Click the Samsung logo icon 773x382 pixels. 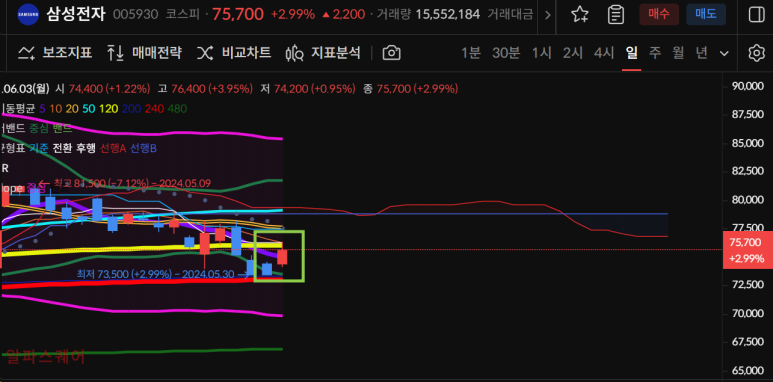(28, 14)
